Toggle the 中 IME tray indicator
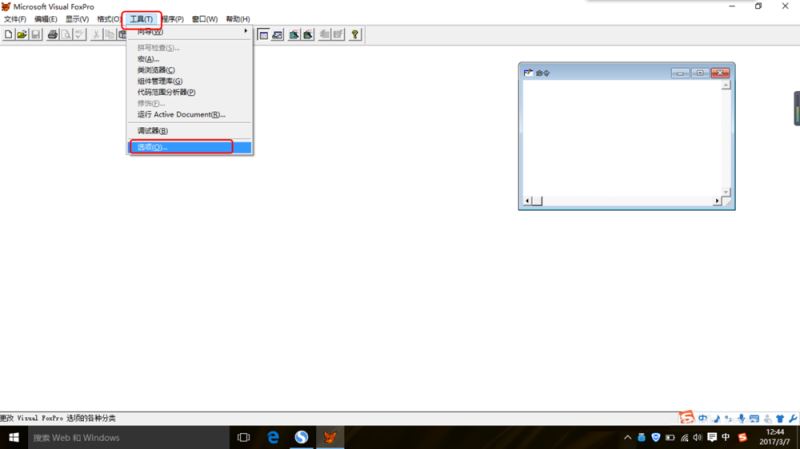 pos(726,437)
